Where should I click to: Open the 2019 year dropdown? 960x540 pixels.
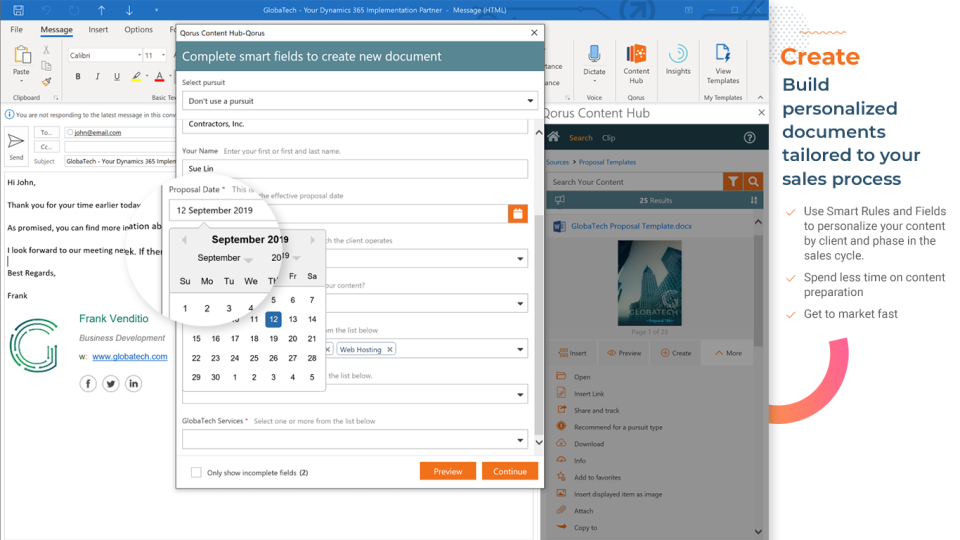click(x=286, y=257)
